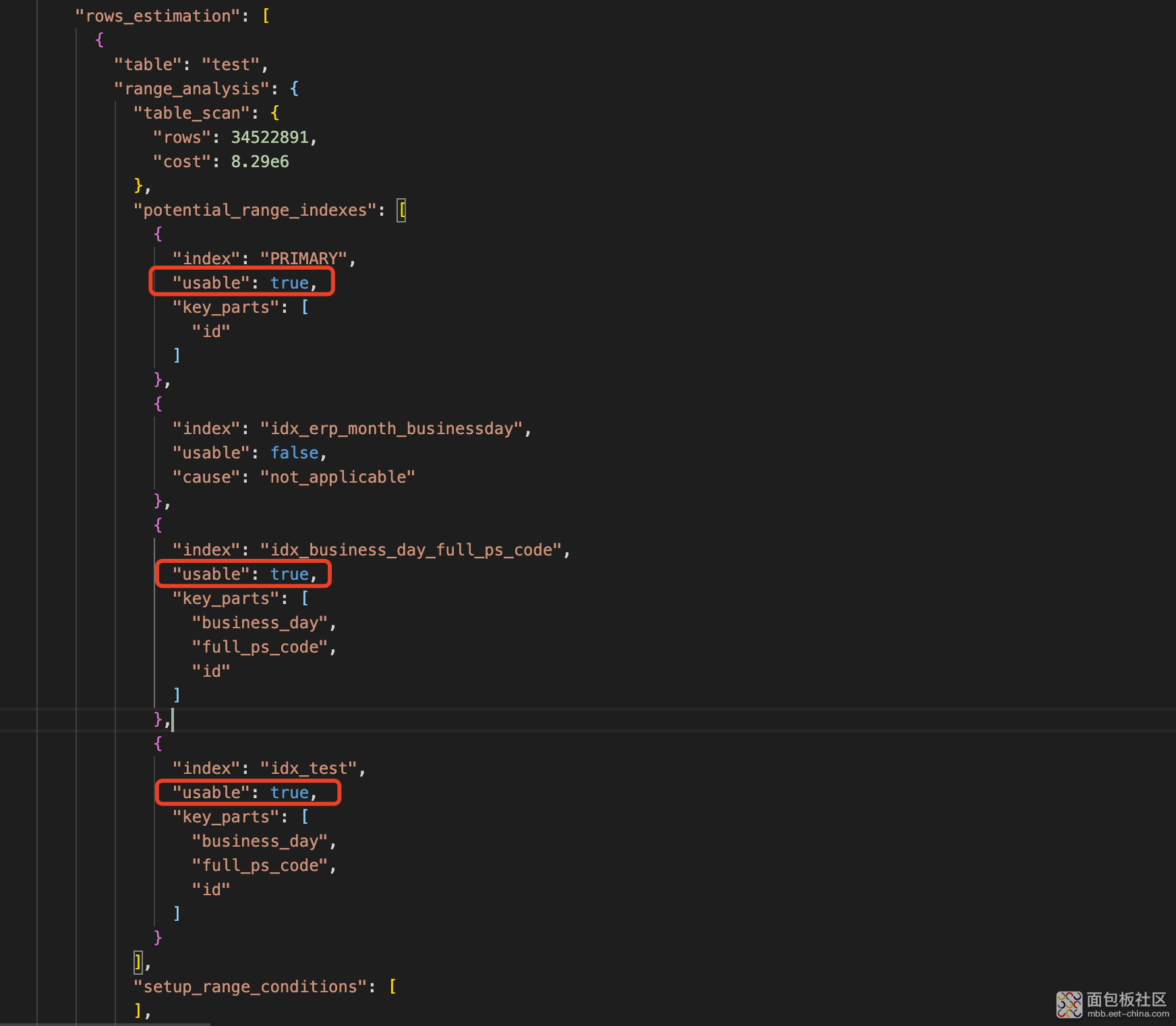Click the closing bracket of potential_range_indexes
1176x1026 pixels.
click(138, 963)
